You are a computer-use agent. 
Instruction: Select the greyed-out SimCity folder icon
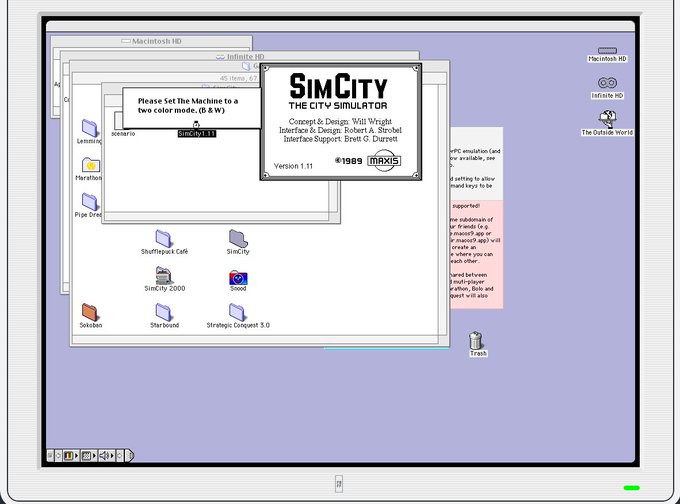[238, 239]
